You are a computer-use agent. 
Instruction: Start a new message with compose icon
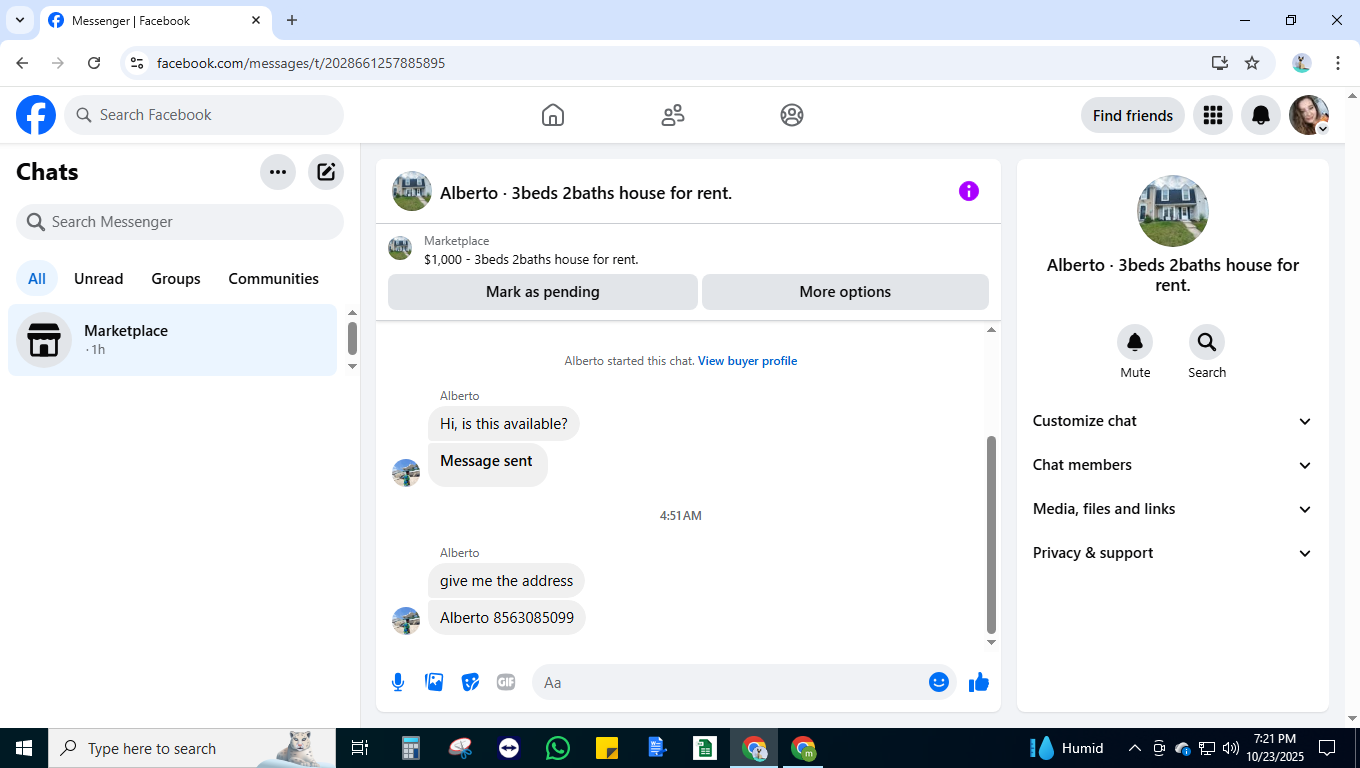pyautogui.click(x=326, y=172)
